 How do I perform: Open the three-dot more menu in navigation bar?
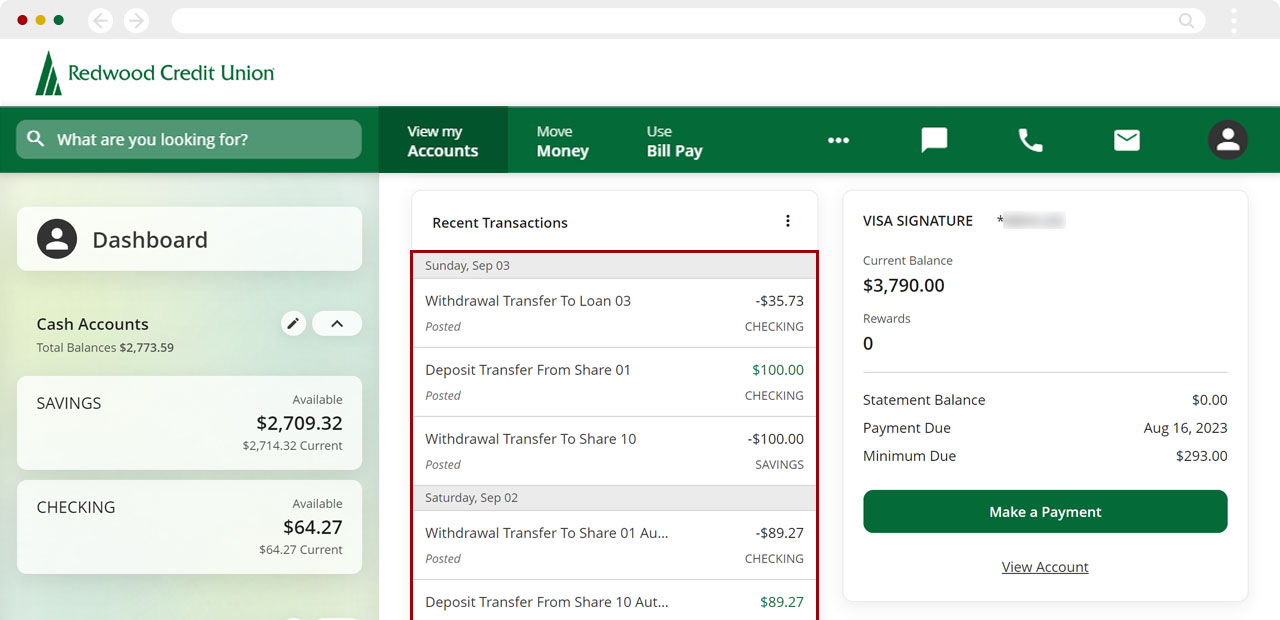click(838, 140)
